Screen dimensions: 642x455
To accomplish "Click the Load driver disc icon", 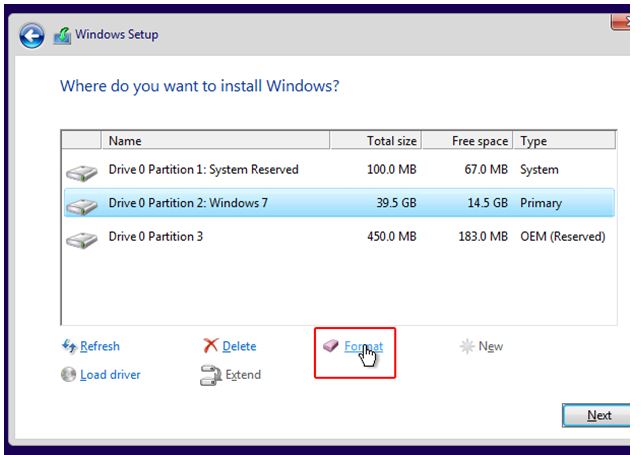I will [x=68, y=374].
